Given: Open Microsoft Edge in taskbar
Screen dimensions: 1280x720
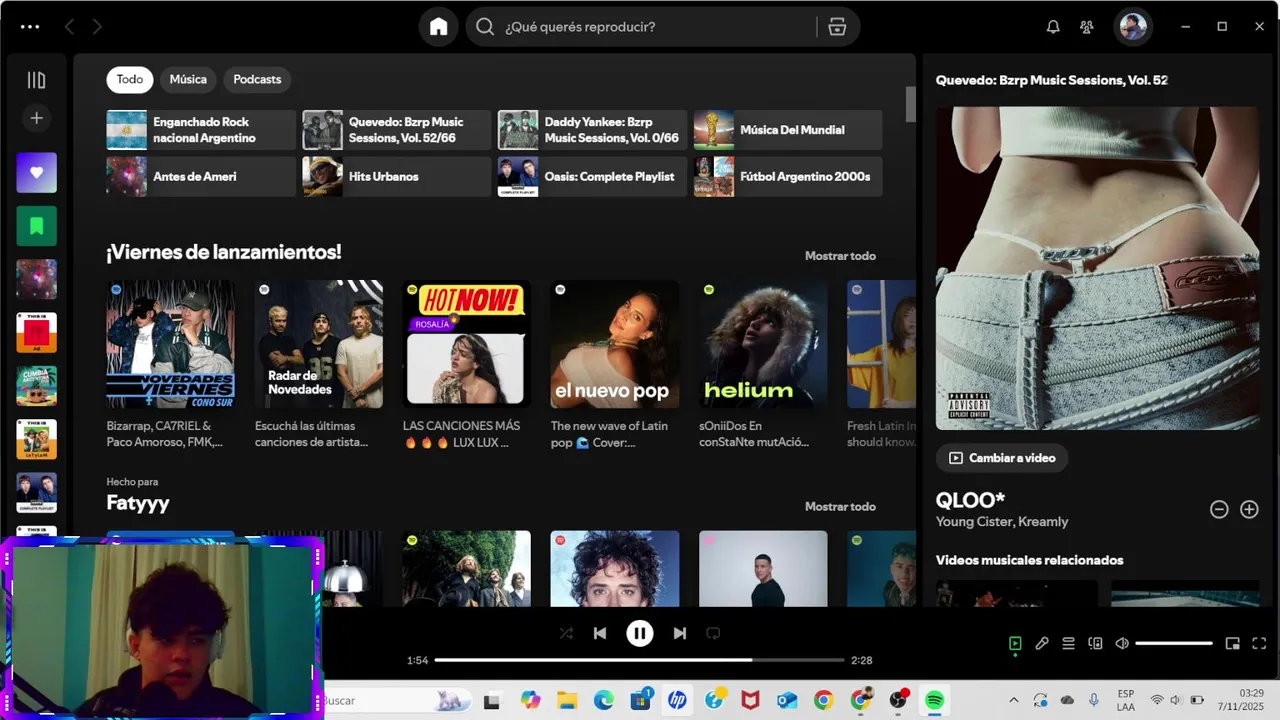Looking at the screenshot, I should tap(604, 700).
